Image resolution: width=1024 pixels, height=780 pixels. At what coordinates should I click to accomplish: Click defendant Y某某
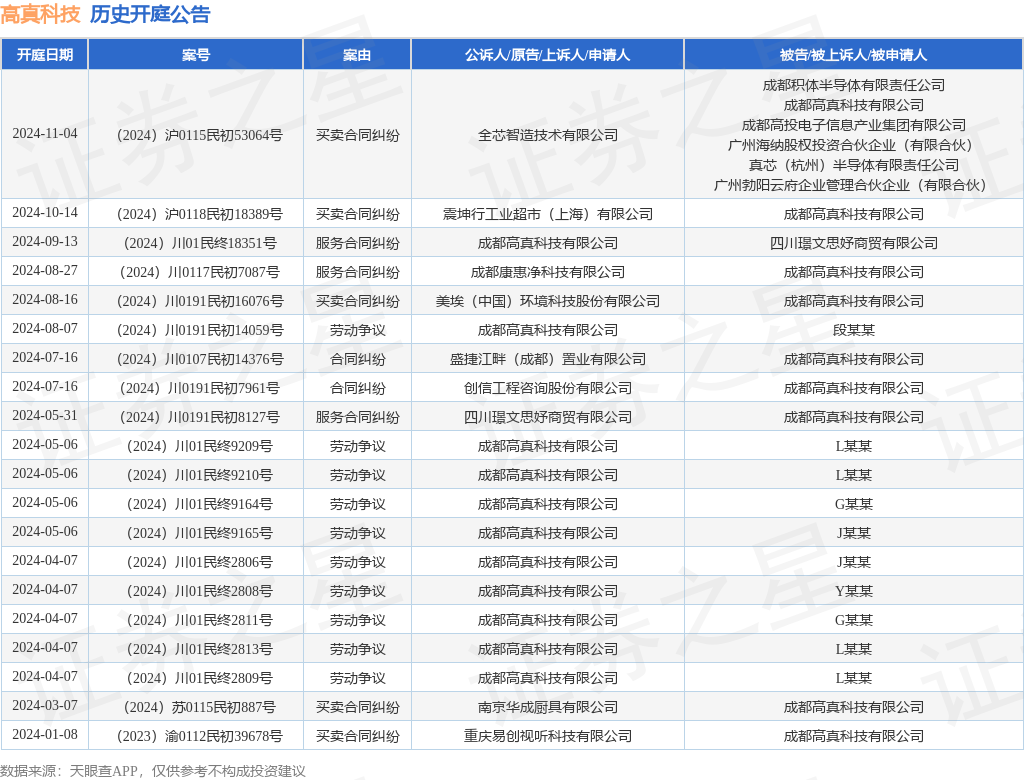(854, 591)
